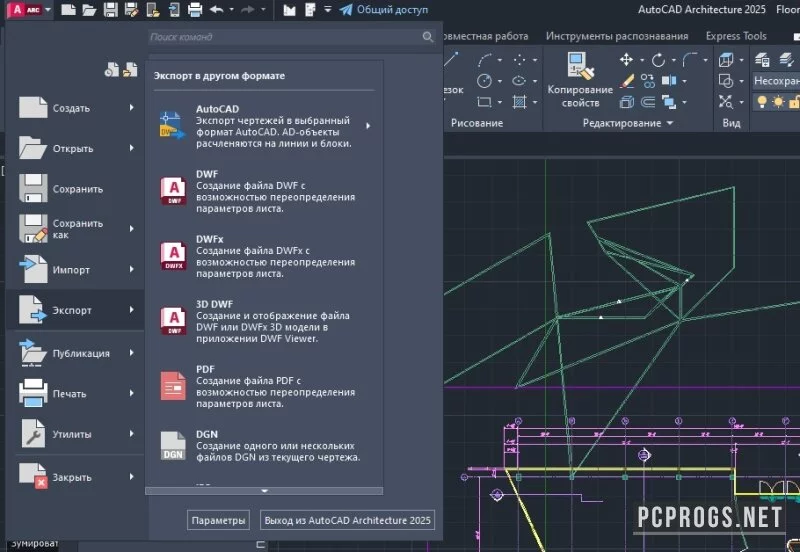
Task: Customize quick access toolbar dropdown
Action: [x=328, y=10]
